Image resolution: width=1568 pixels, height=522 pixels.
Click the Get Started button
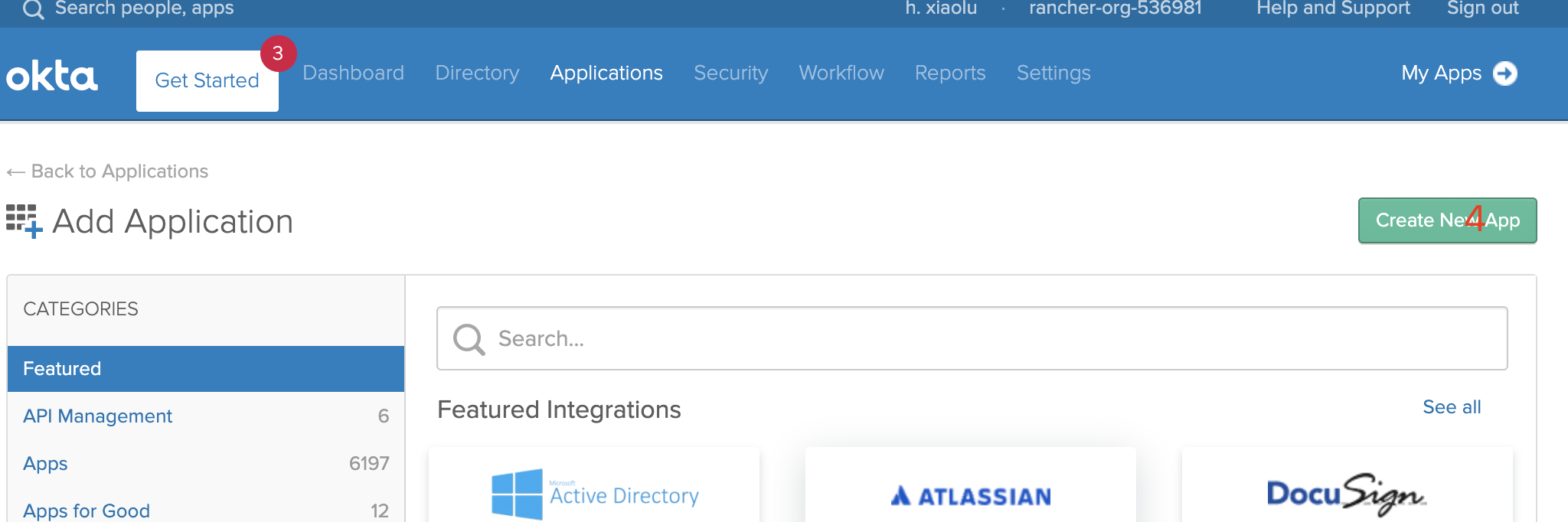[x=207, y=81]
